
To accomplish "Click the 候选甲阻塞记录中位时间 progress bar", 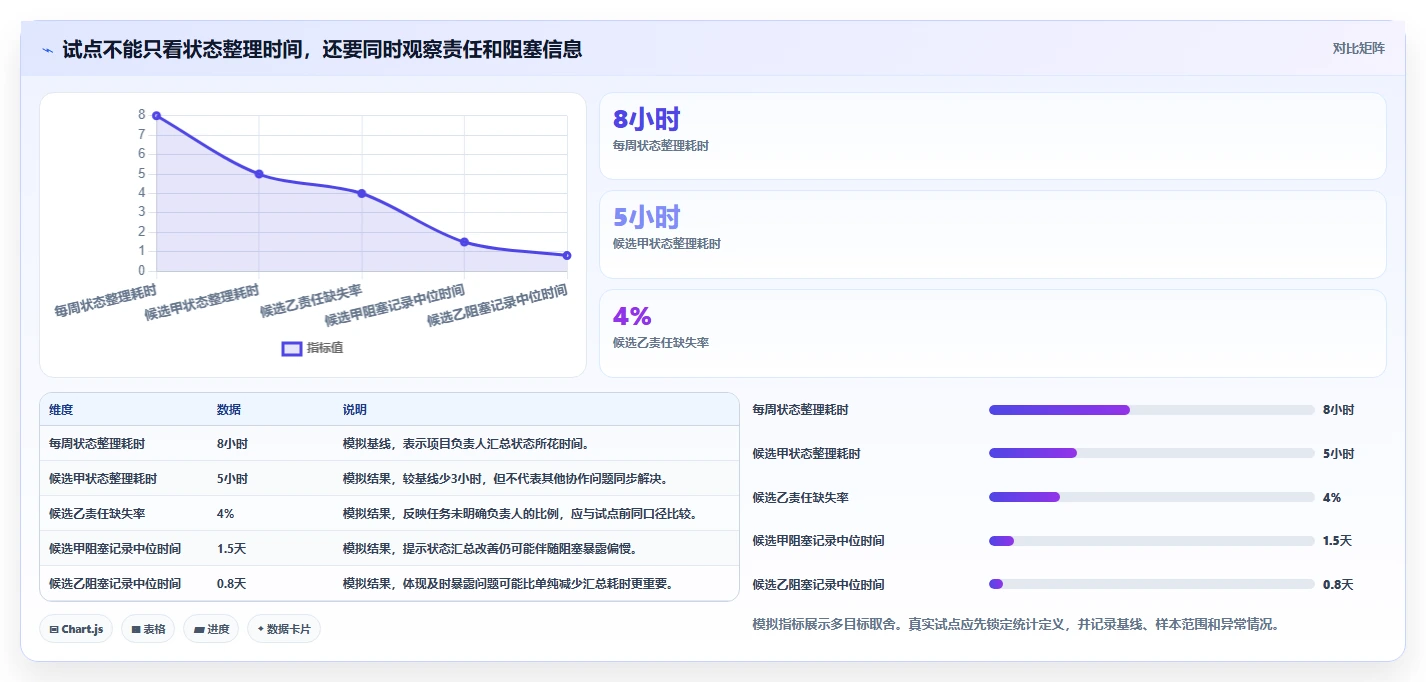I will pyautogui.click(x=1151, y=541).
